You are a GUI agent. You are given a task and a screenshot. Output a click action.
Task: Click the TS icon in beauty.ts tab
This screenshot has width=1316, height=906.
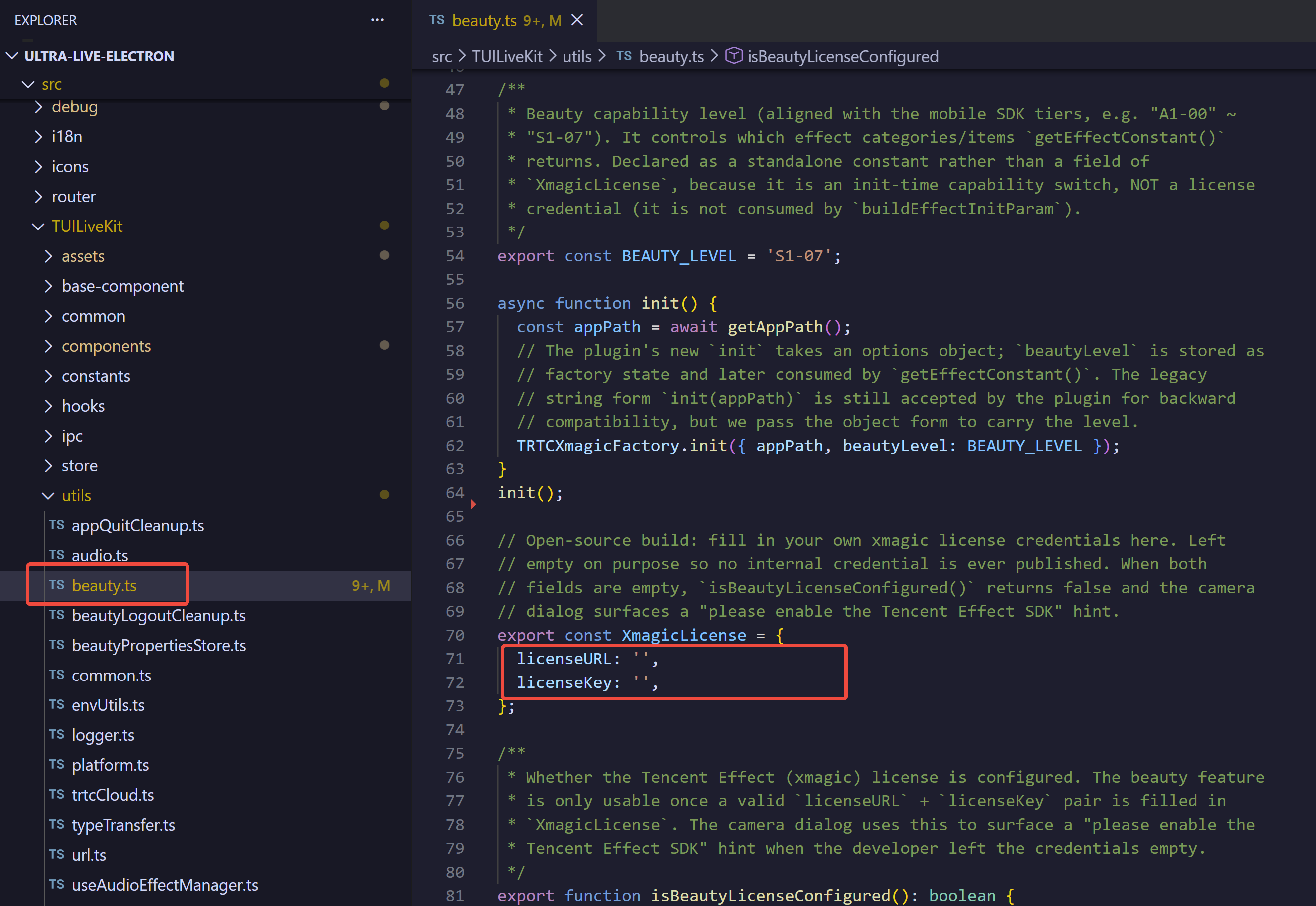[437, 20]
